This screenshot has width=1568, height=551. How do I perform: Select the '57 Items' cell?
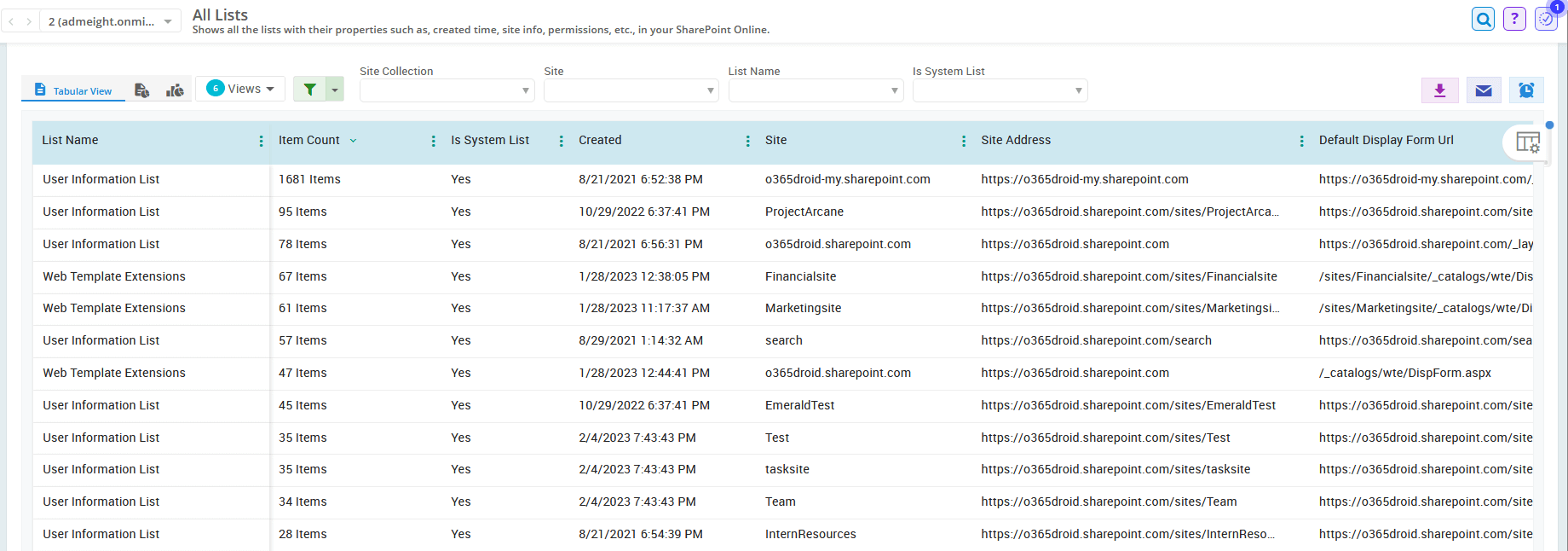pyautogui.click(x=303, y=340)
